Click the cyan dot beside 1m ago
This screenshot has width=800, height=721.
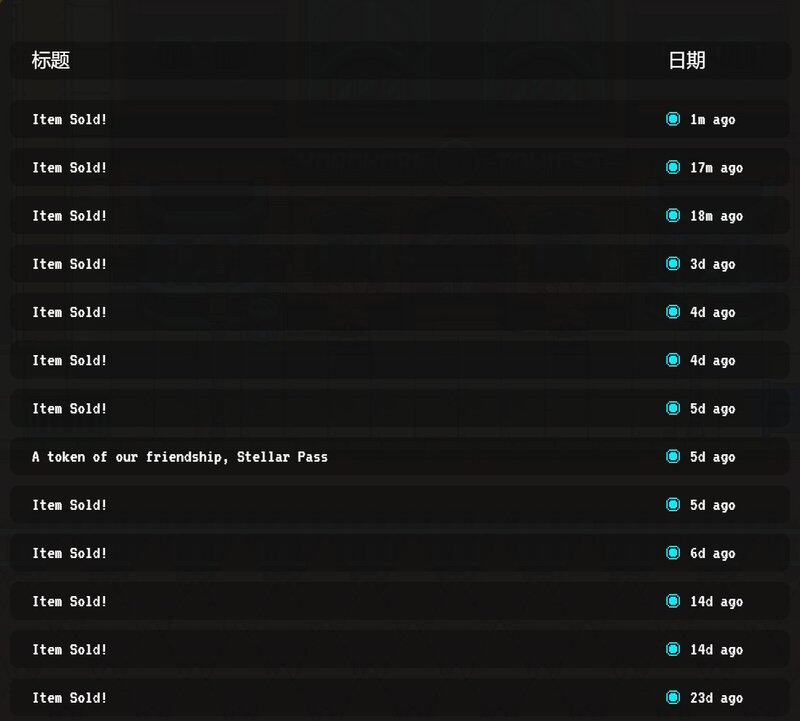click(x=673, y=119)
